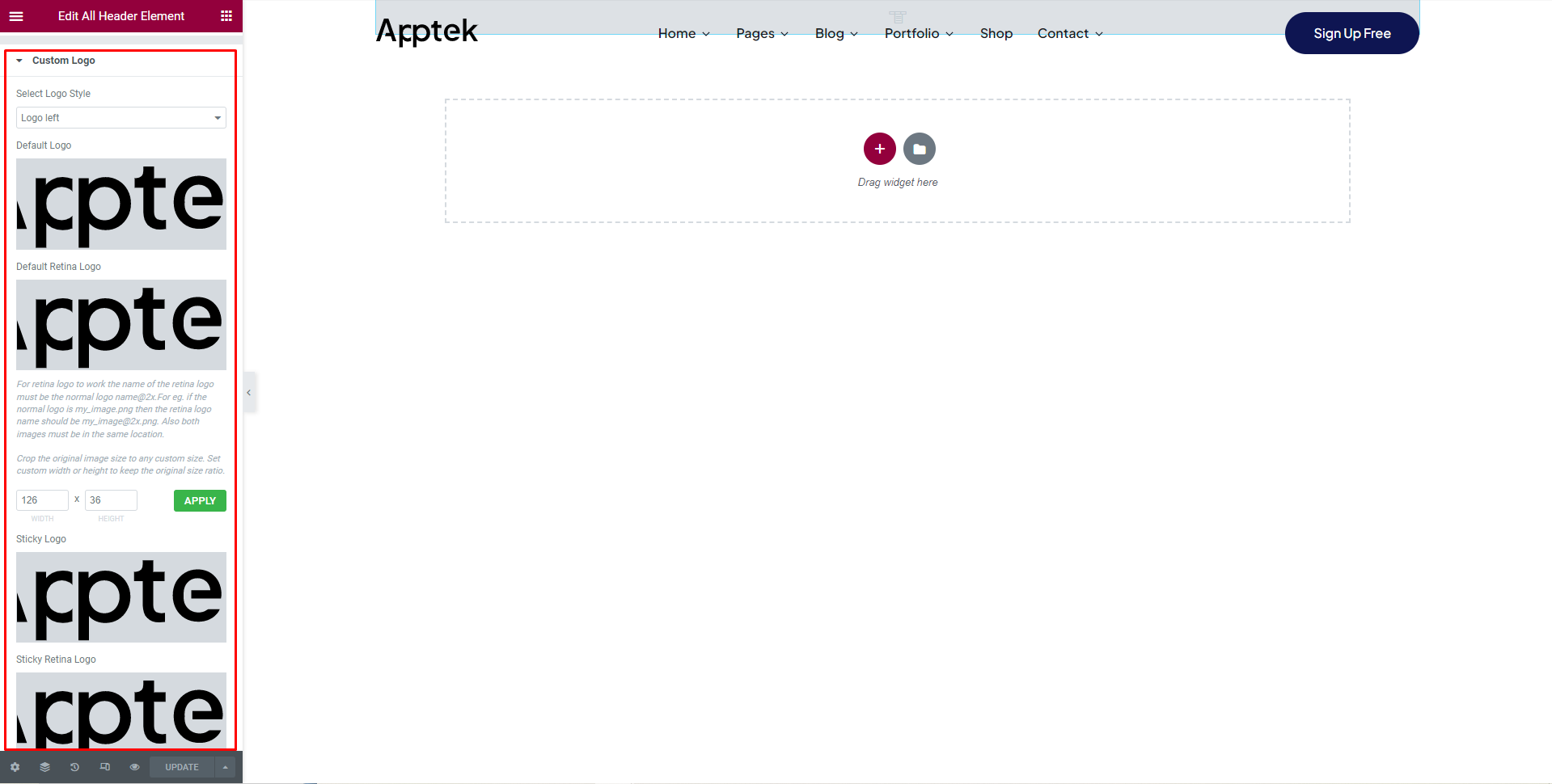Open the Select Logo Style dropdown
The width and height of the screenshot is (1552, 784).
click(x=121, y=118)
